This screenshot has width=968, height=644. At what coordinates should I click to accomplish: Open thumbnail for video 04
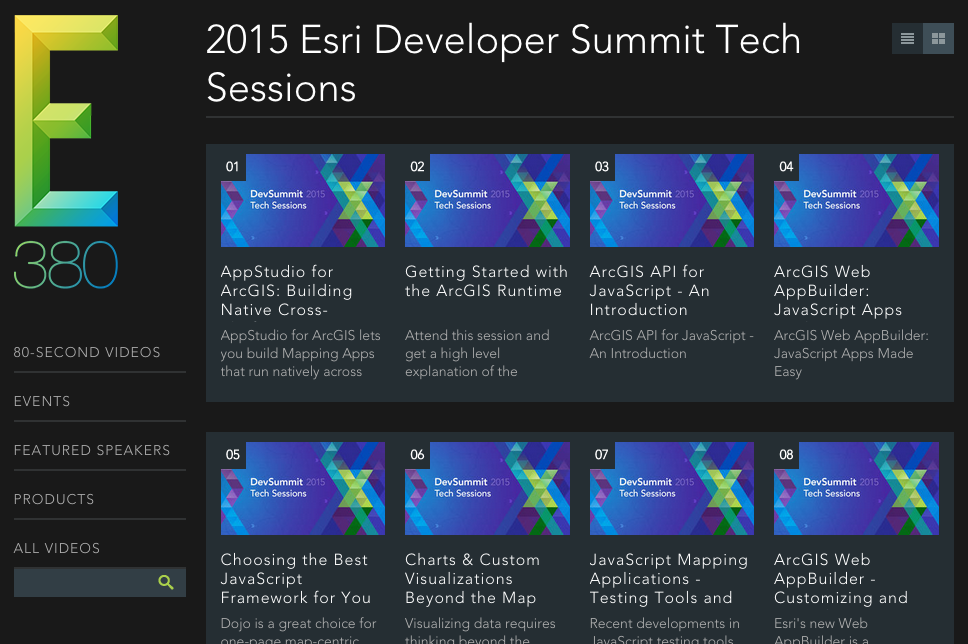[856, 201]
